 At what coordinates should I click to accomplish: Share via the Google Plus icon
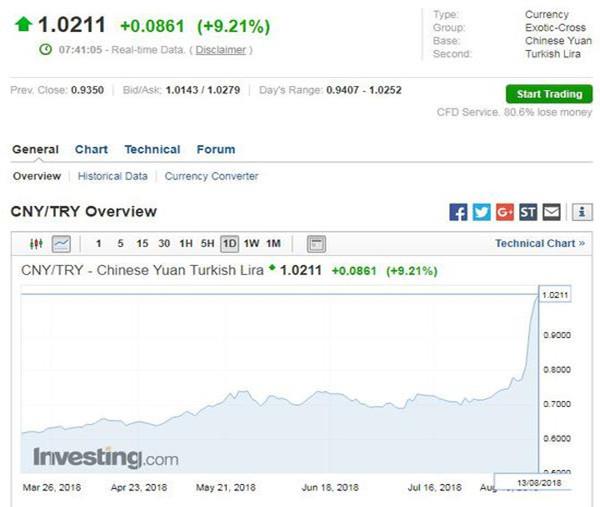(x=505, y=212)
